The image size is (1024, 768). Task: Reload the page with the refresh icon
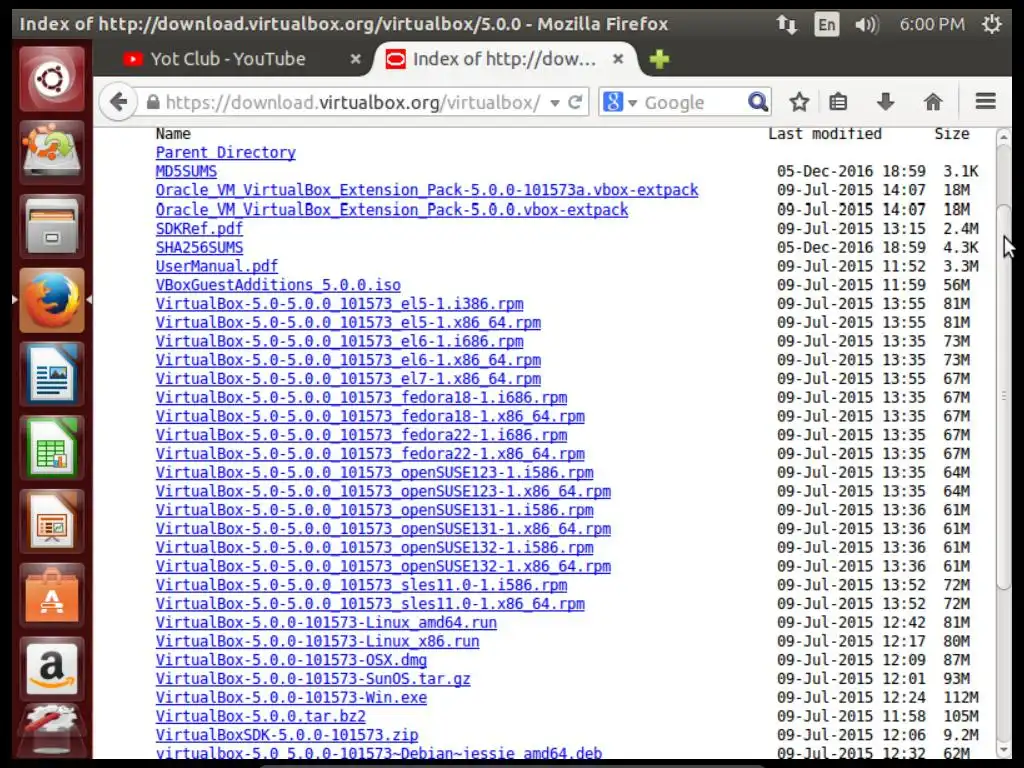pos(575,103)
